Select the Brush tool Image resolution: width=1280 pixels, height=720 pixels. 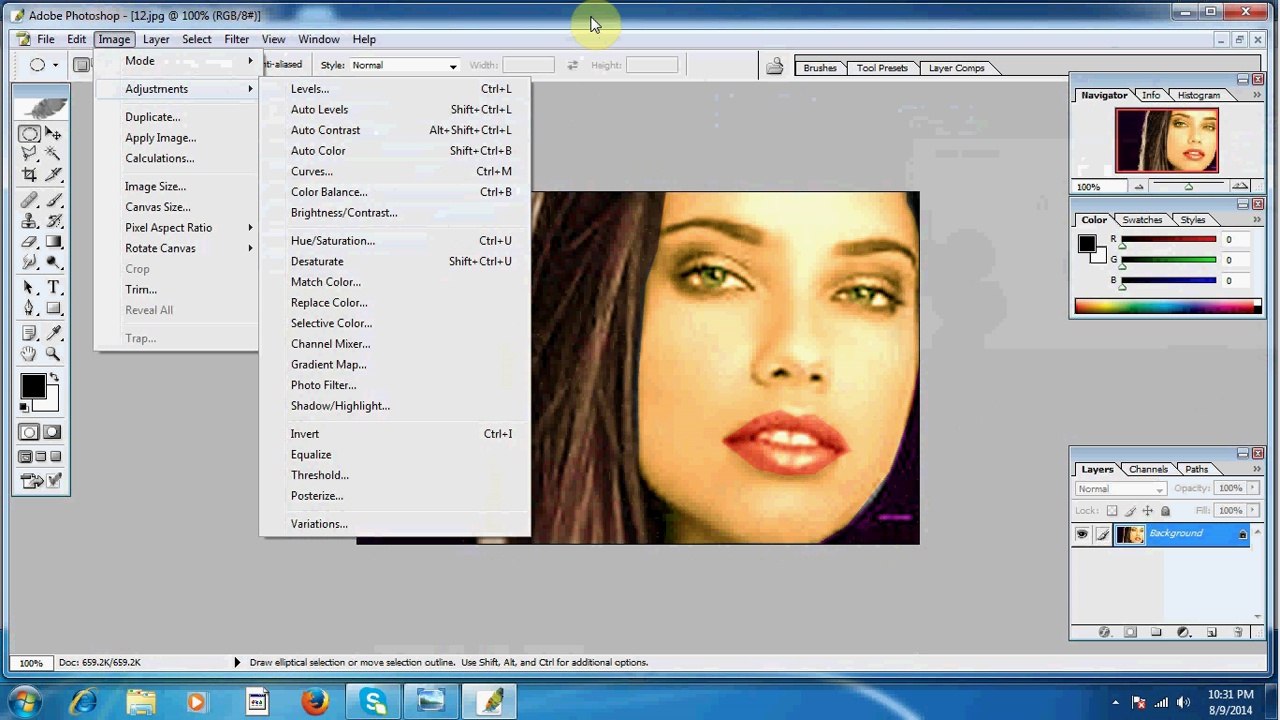(53, 201)
